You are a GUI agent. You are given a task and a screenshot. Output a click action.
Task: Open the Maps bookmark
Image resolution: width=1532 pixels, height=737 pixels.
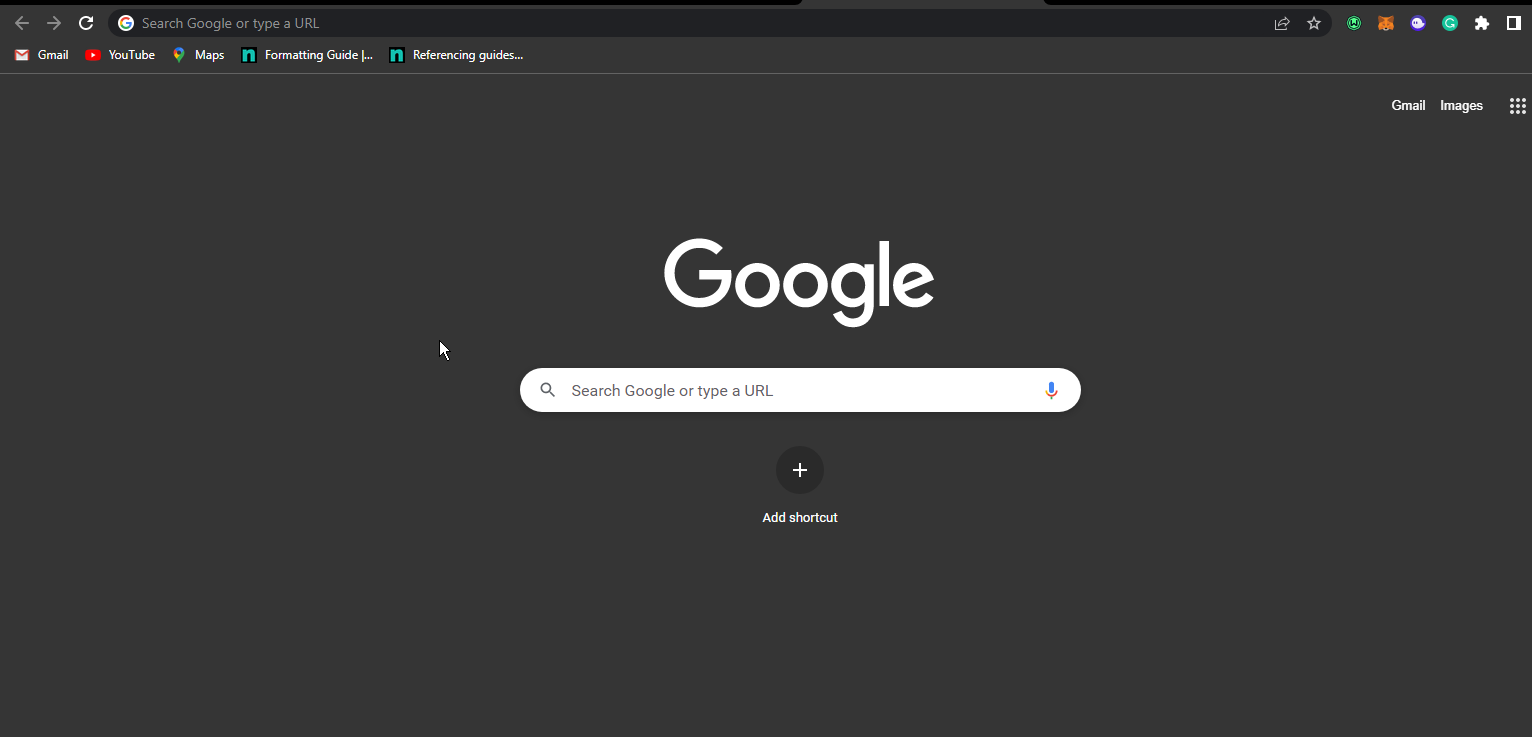tap(198, 55)
